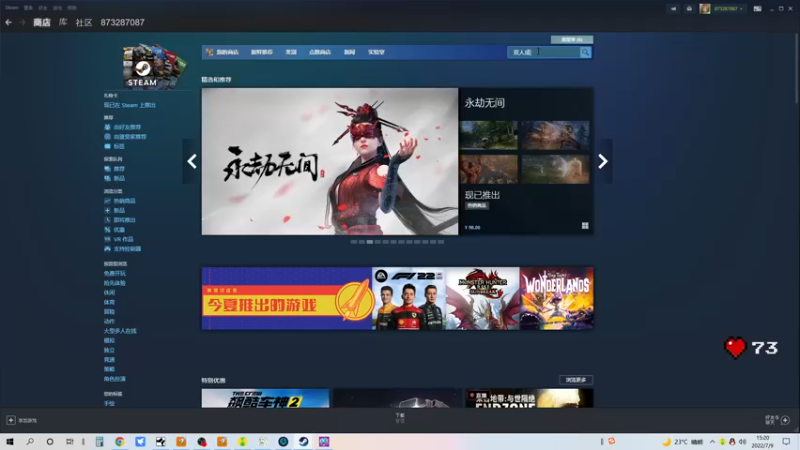Open the Wonderlands banner tile
Viewport: 800px width, 450px height.
557,298
